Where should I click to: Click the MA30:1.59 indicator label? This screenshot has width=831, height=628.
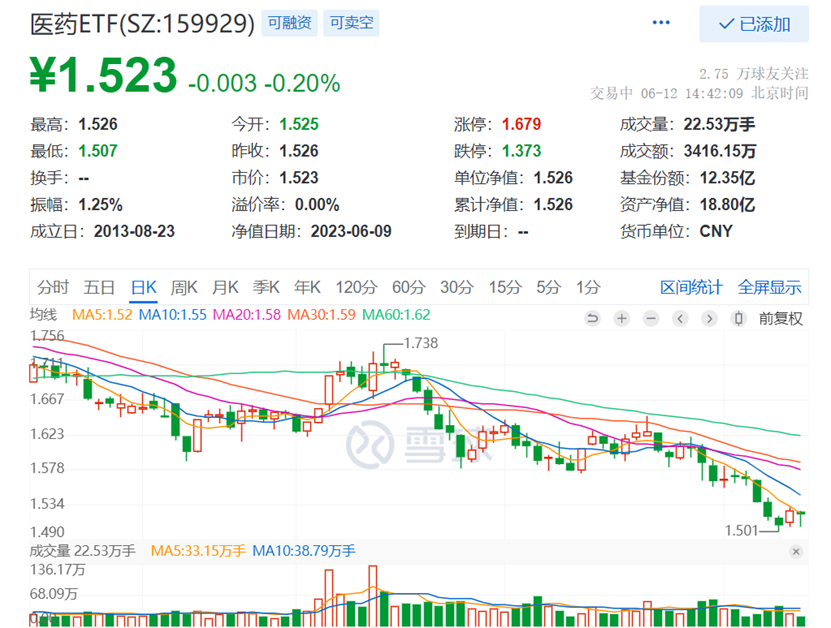(322, 315)
